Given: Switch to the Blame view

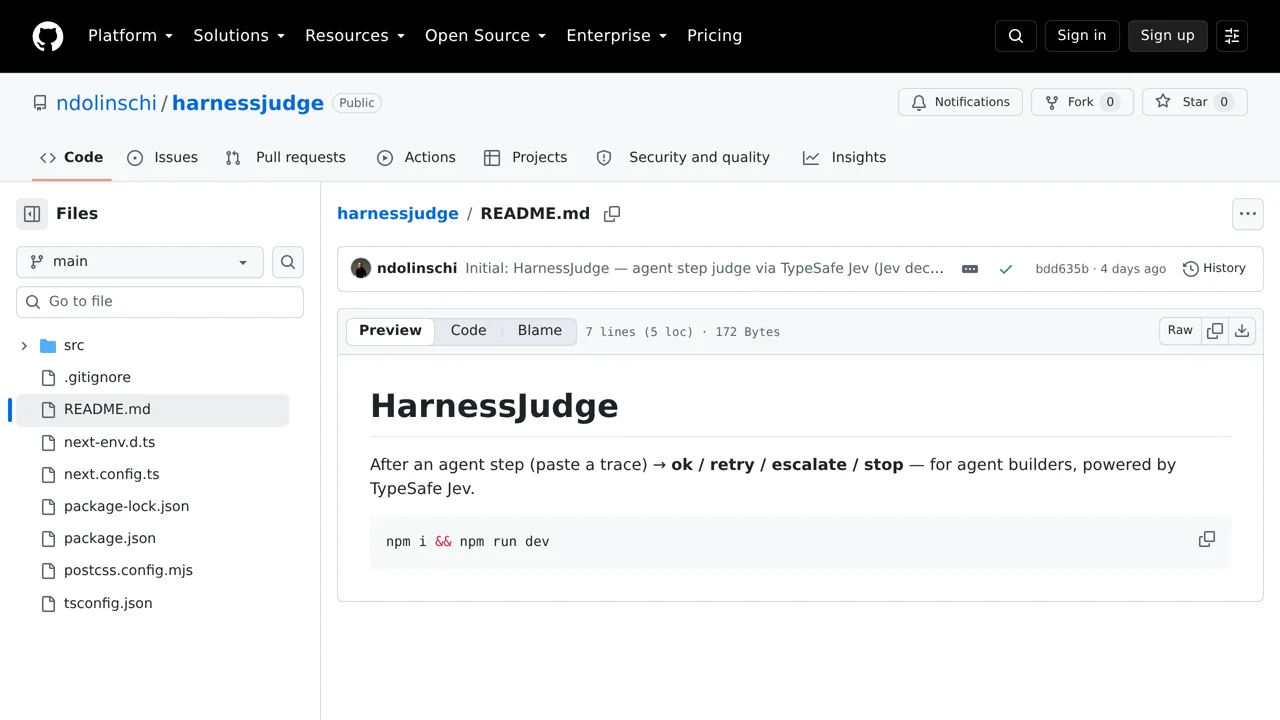Looking at the screenshot, I should [x=540, y=331].
